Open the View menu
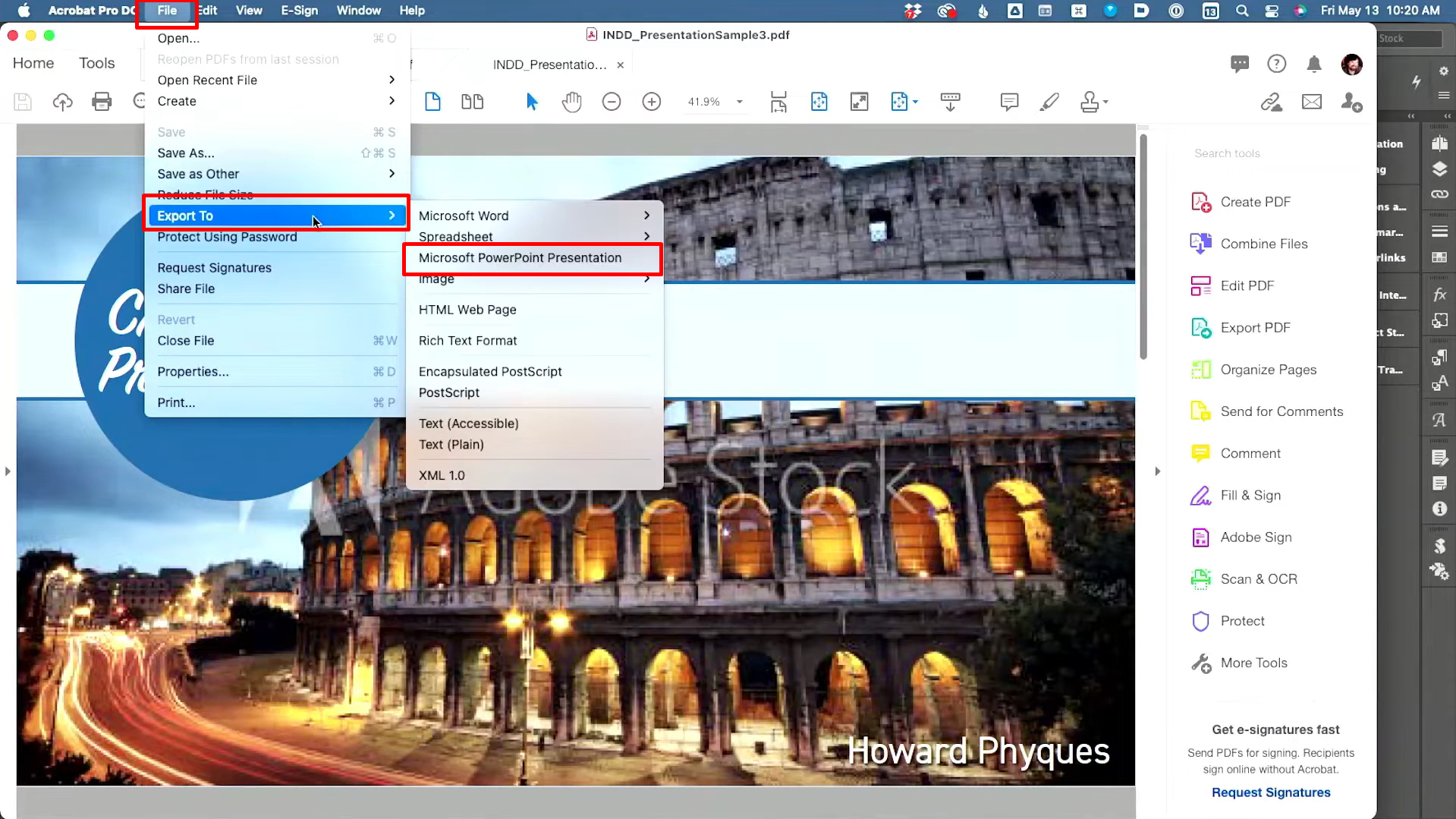 249,11
